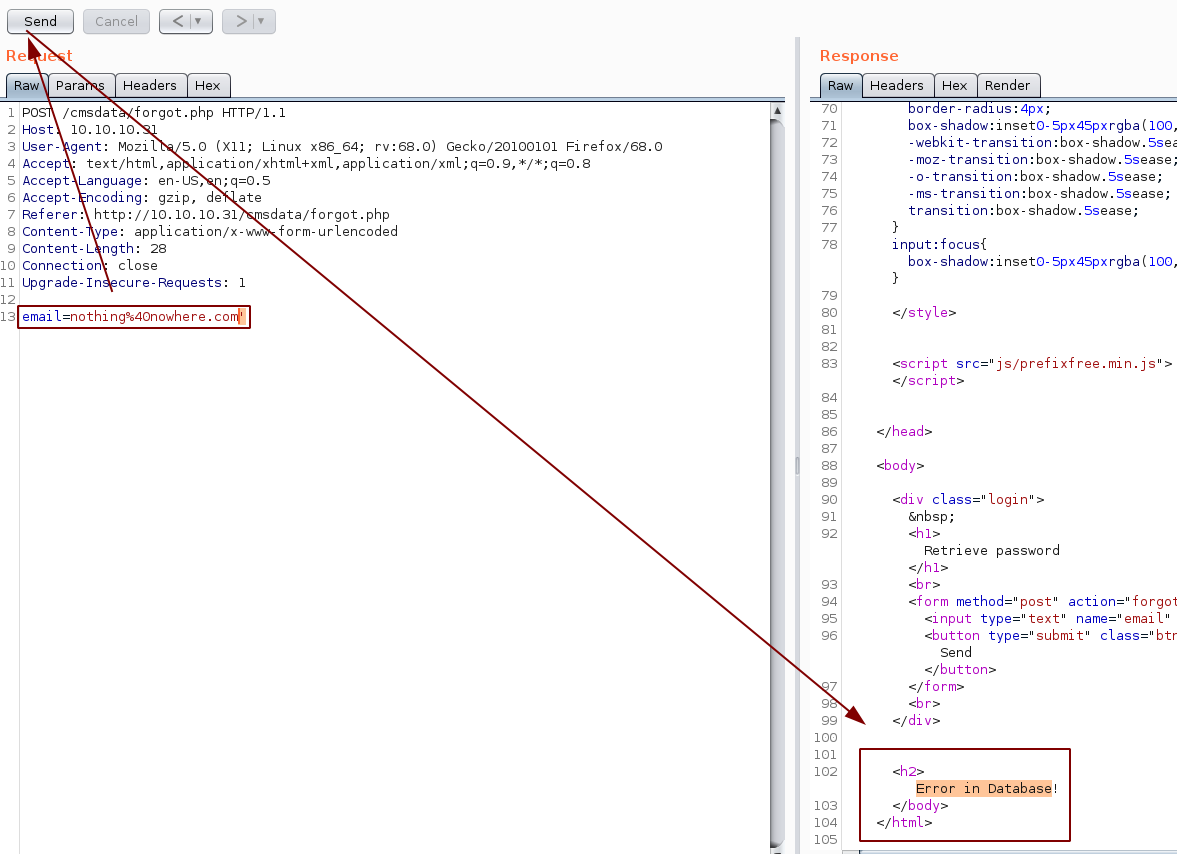Click the 'js/prefixfree.min.js' script line in response

tap(1032, 364)
